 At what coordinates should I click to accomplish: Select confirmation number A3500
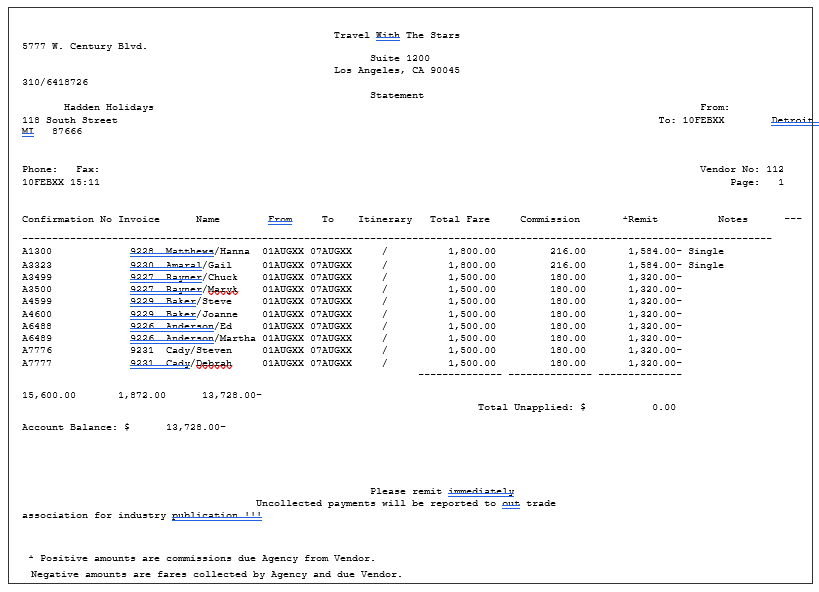pyautogui.click(x=37, y=289)
